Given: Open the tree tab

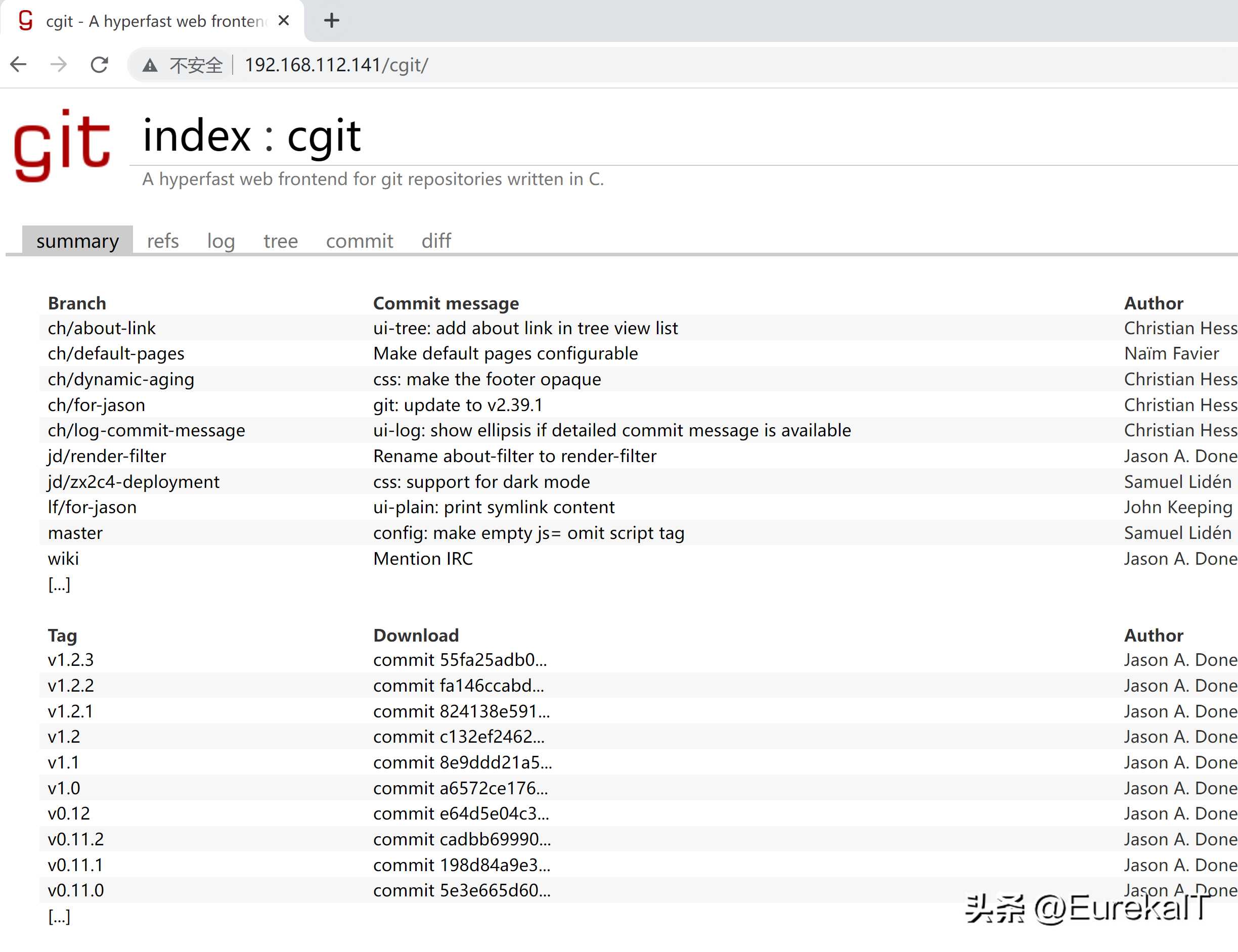Looking at the screenshot, I should [281, 241].
